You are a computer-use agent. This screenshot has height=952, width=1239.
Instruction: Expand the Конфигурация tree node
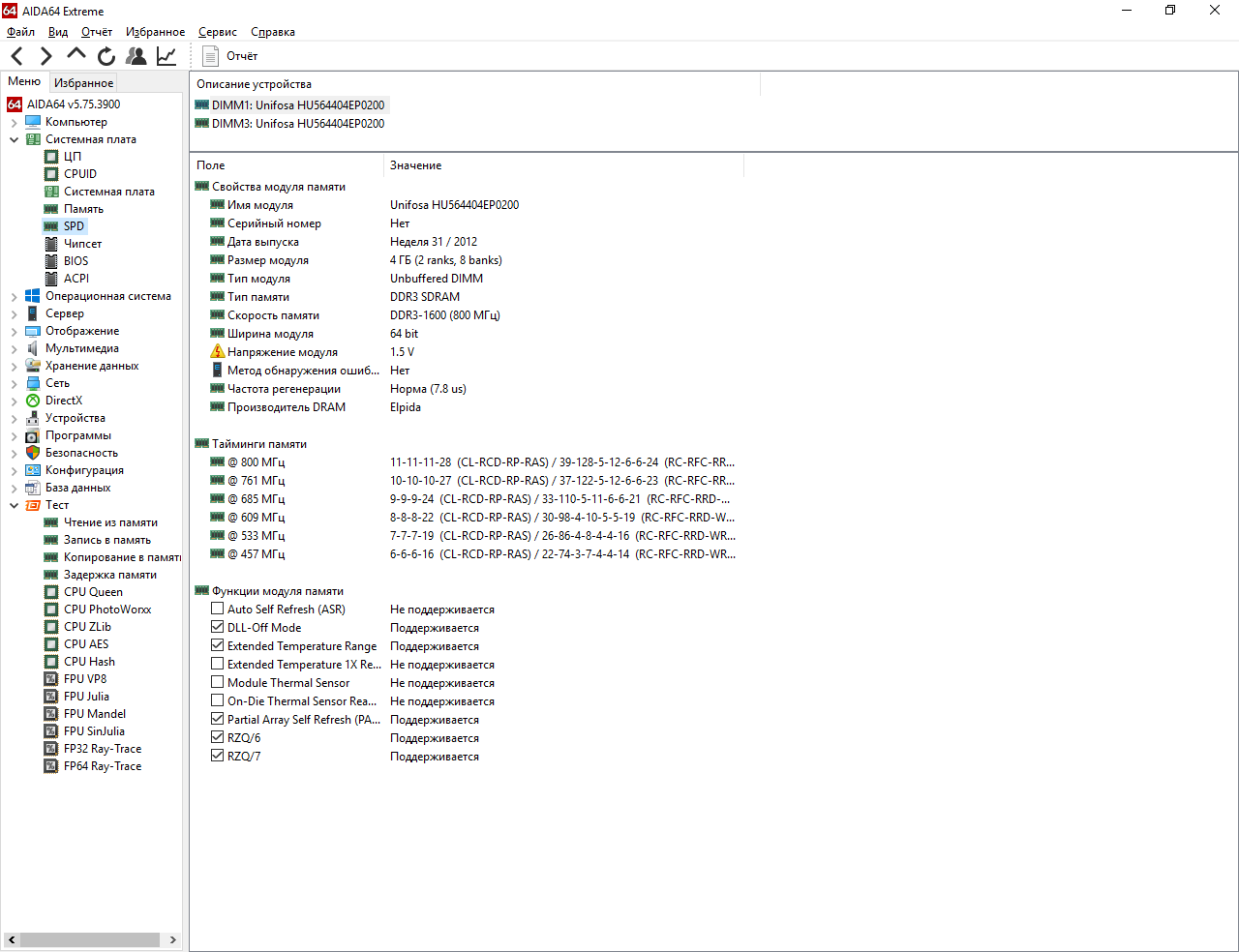(14, 470)
